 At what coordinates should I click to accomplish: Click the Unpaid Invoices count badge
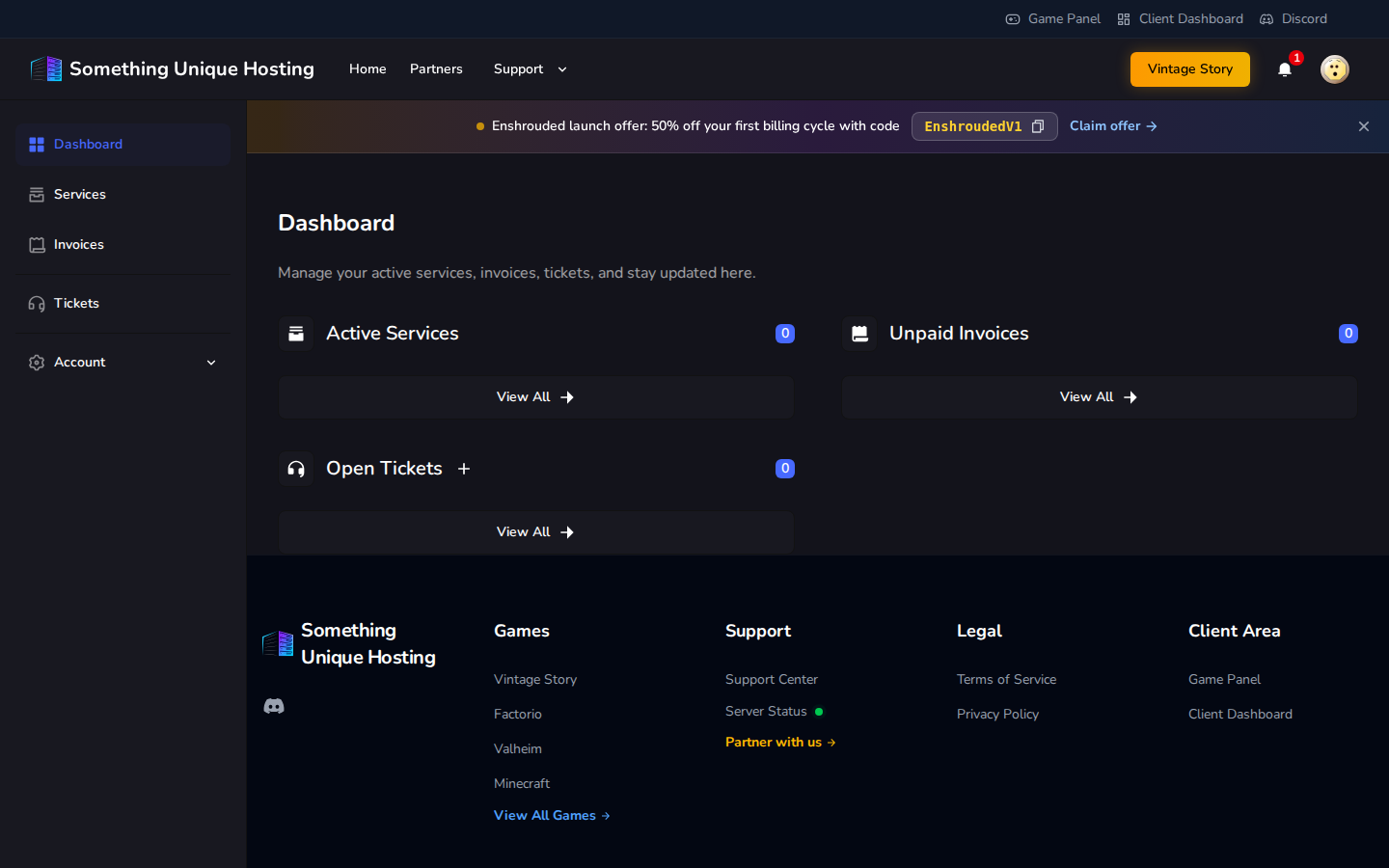pyautogui.click(x=1348, y=334)
